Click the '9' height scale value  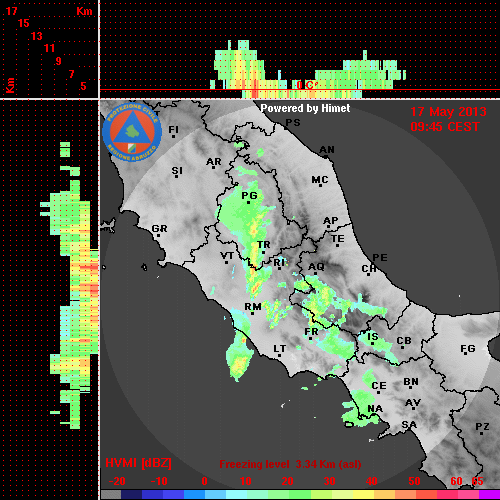(59, 61)
